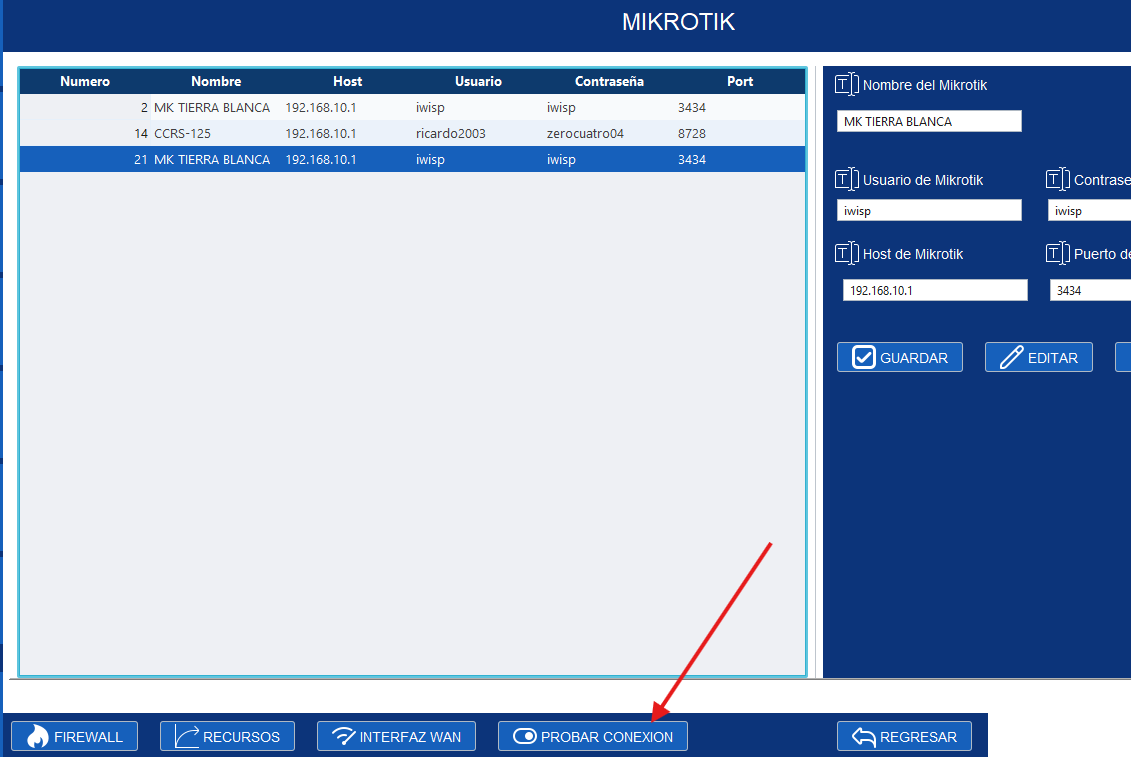Screen dimensions: 1131x757
Task: Click user cell ricardo2003
Action: pyautogui.click(x=451, y=134)
